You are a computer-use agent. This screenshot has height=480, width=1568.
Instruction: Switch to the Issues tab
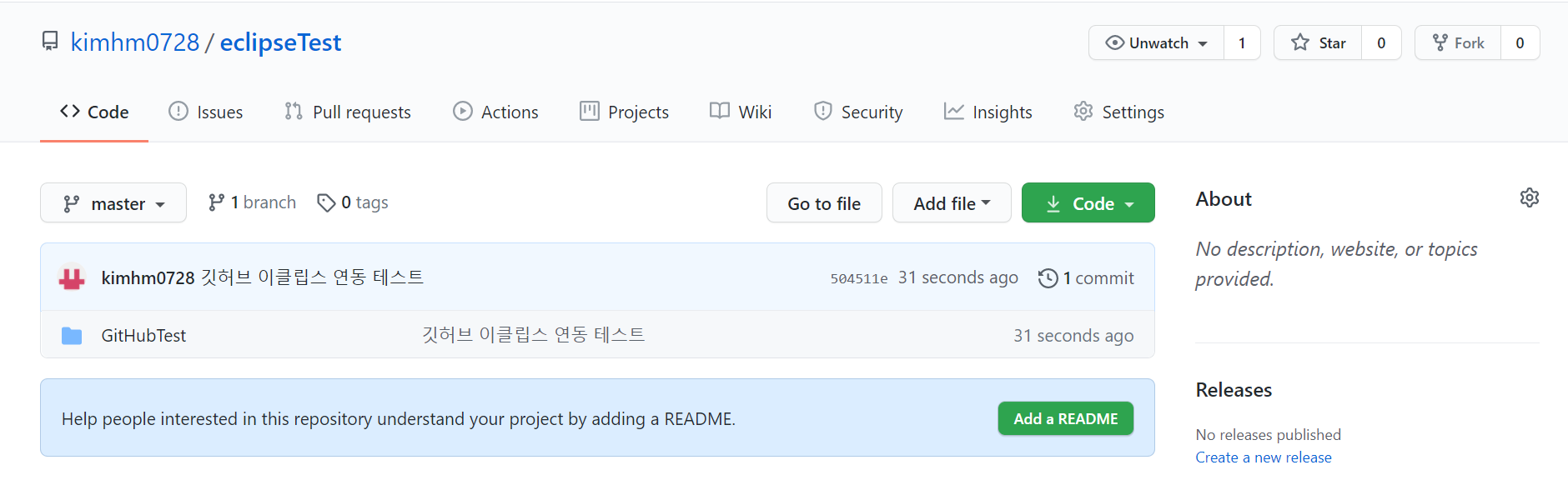(206, 112)
